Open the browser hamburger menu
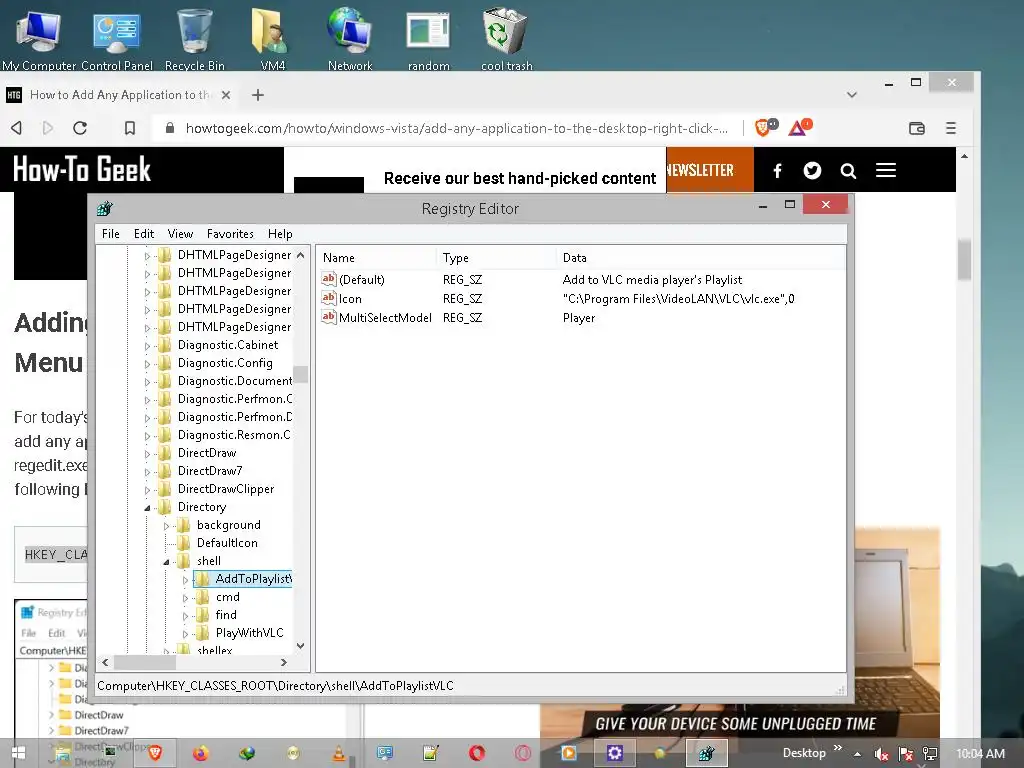1024x768 pixels. click(951, 128)
